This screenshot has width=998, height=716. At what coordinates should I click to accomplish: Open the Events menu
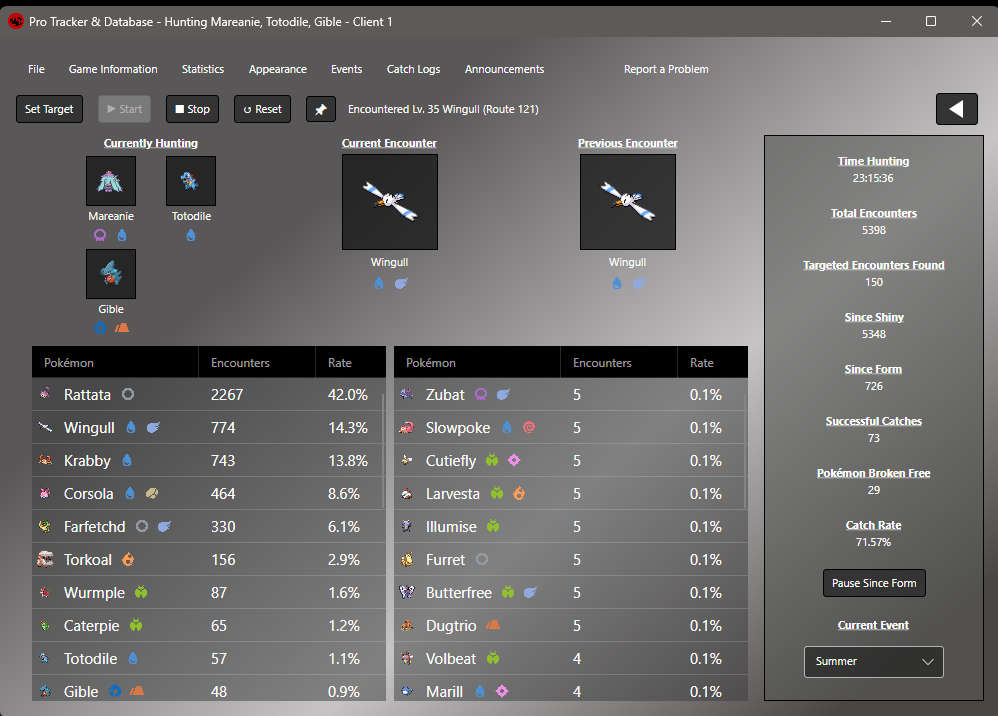[x=346, y=69]
